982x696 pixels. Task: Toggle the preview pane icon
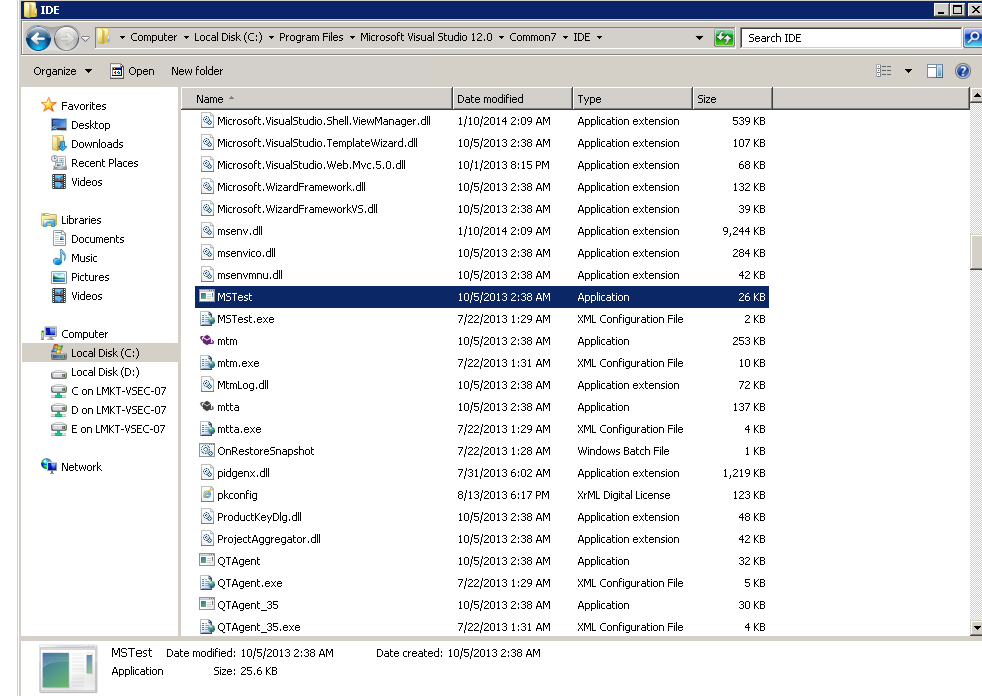[935, 71]
